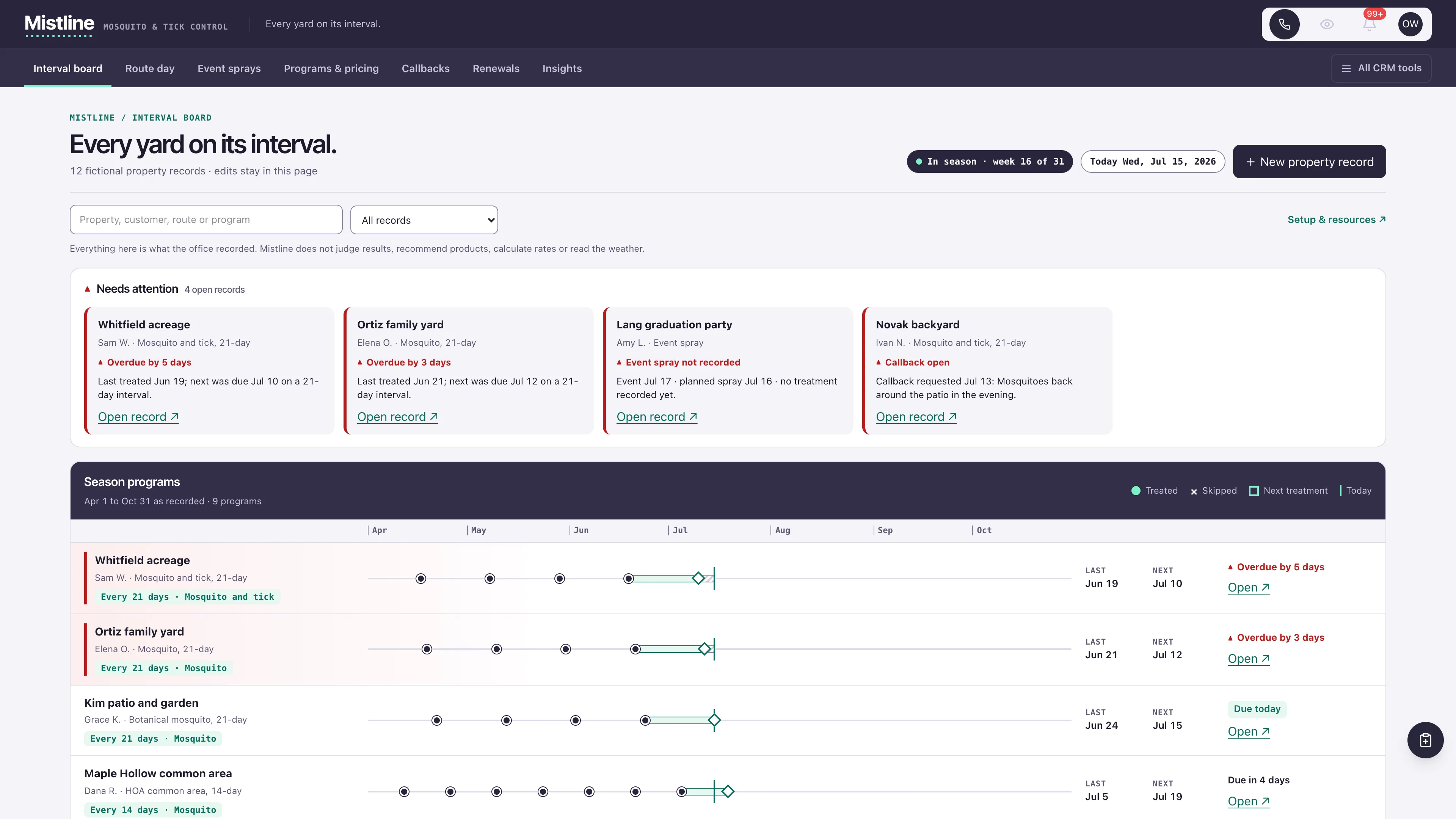Screen dimensions: 1456x819
Task: Click Open link in Whitfield acreage timeline row
Action: point(1248,587)
